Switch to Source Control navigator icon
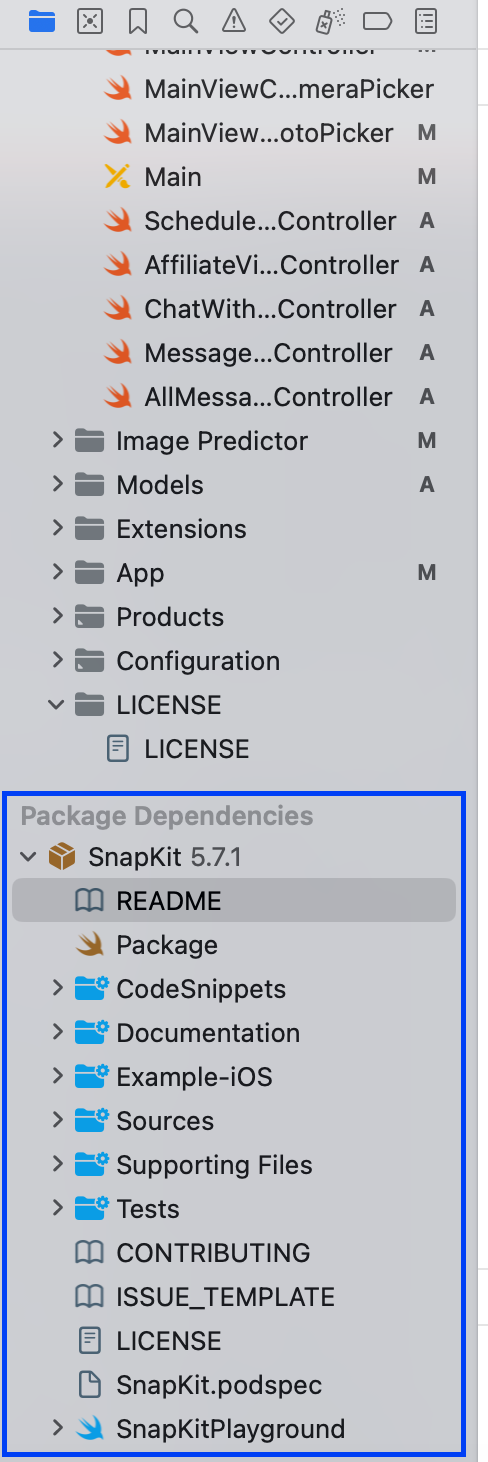 (90, 20)
